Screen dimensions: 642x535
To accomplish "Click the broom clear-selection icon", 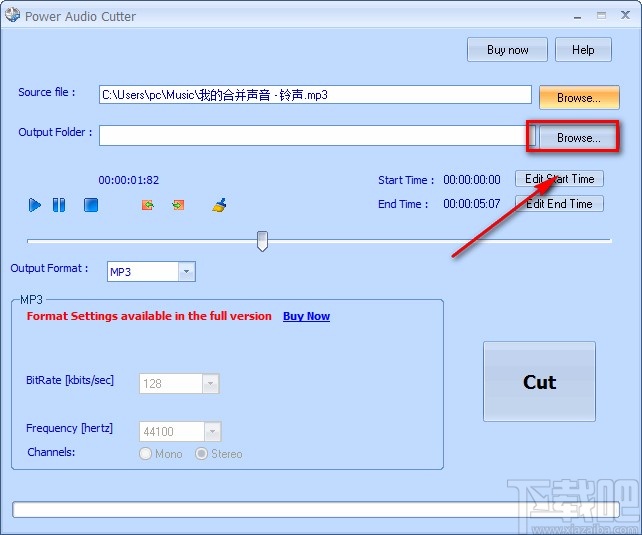I will pos(219,205).
